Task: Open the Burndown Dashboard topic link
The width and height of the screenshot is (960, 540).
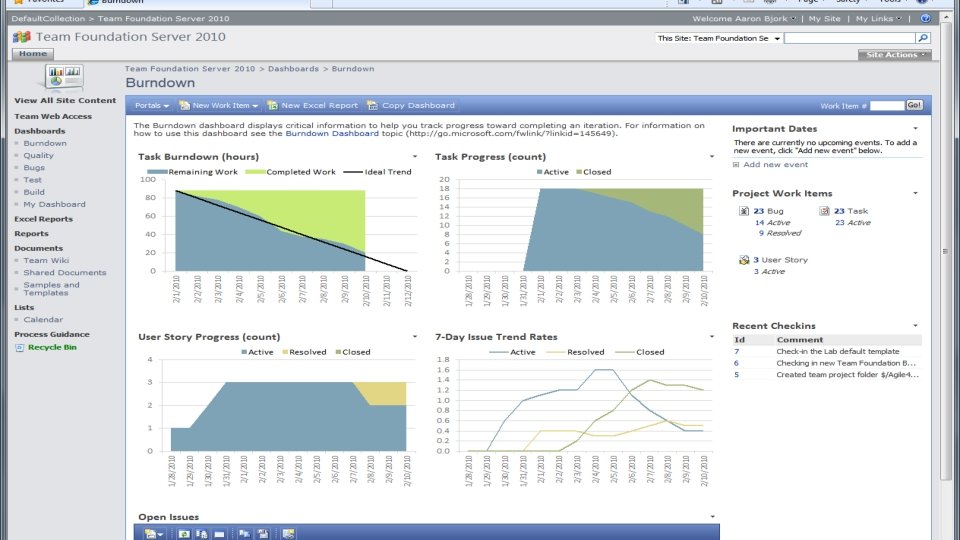Action: pyautogui.click(x=332, y=133)
